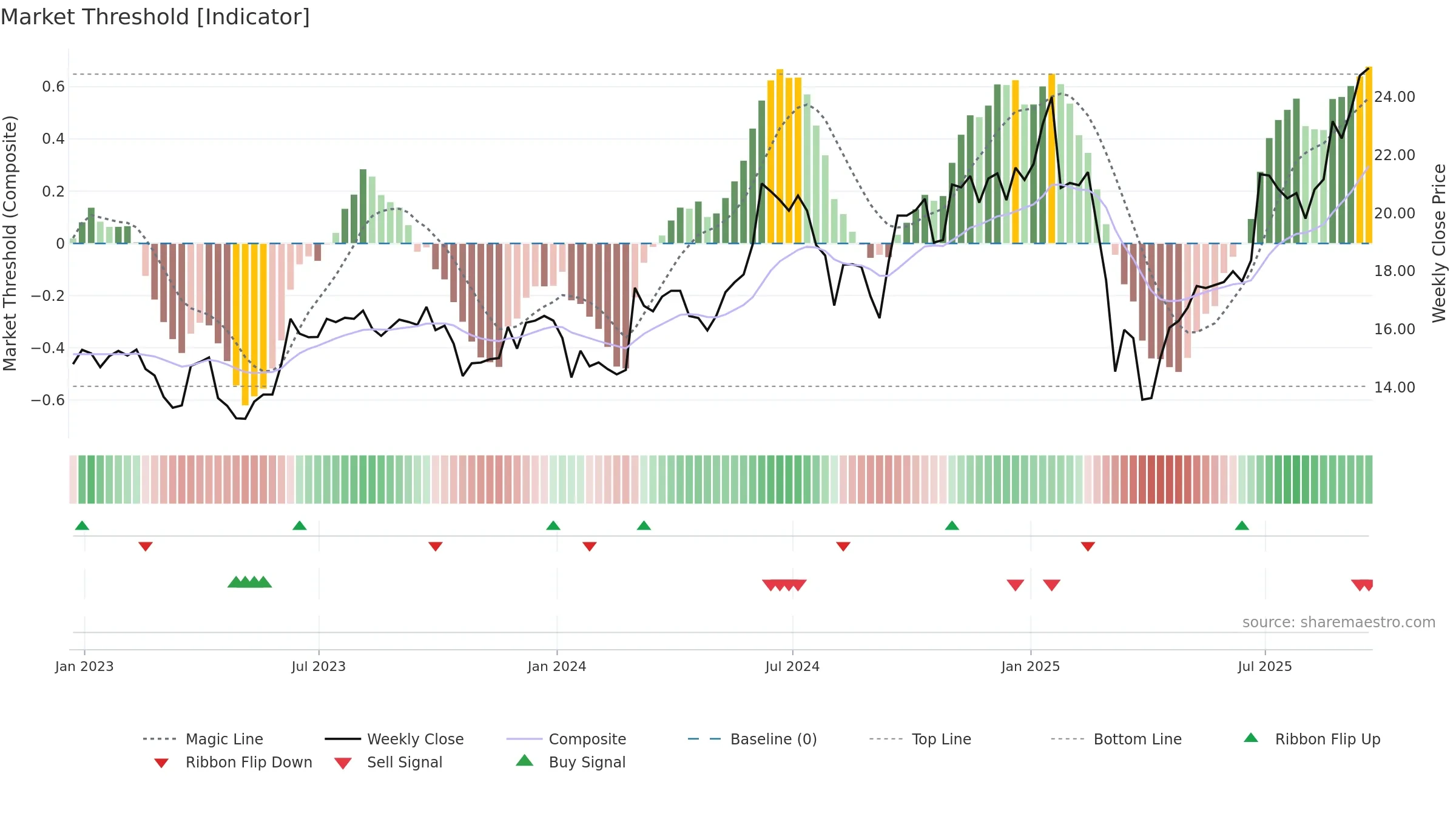The height and width of the screenshot is (819, 1456).
Task: Click the ribbon flip up marker at Jan 2023
Action: tap(82, 525)
